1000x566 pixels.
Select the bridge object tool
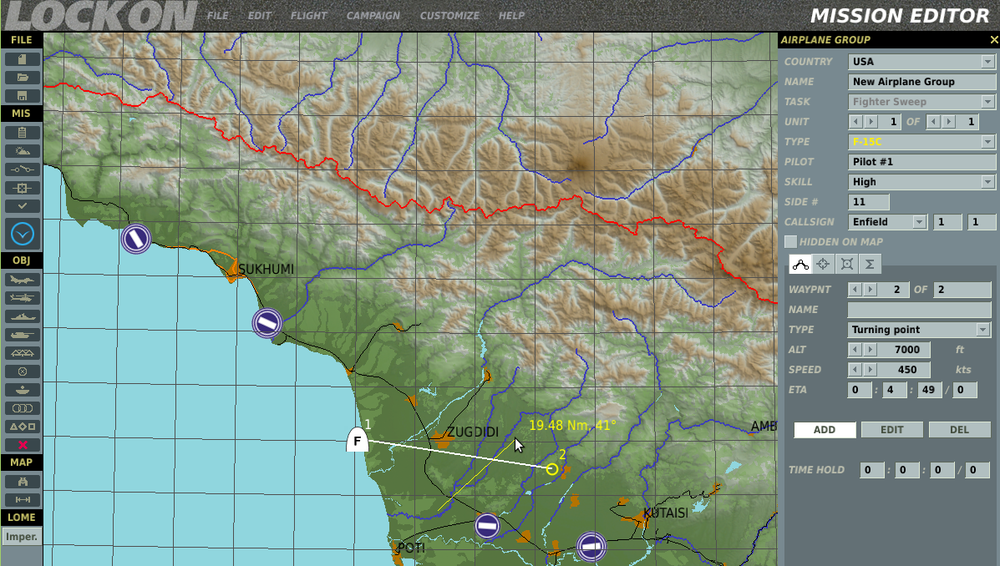pyautogui.click(x=22, y=354)
